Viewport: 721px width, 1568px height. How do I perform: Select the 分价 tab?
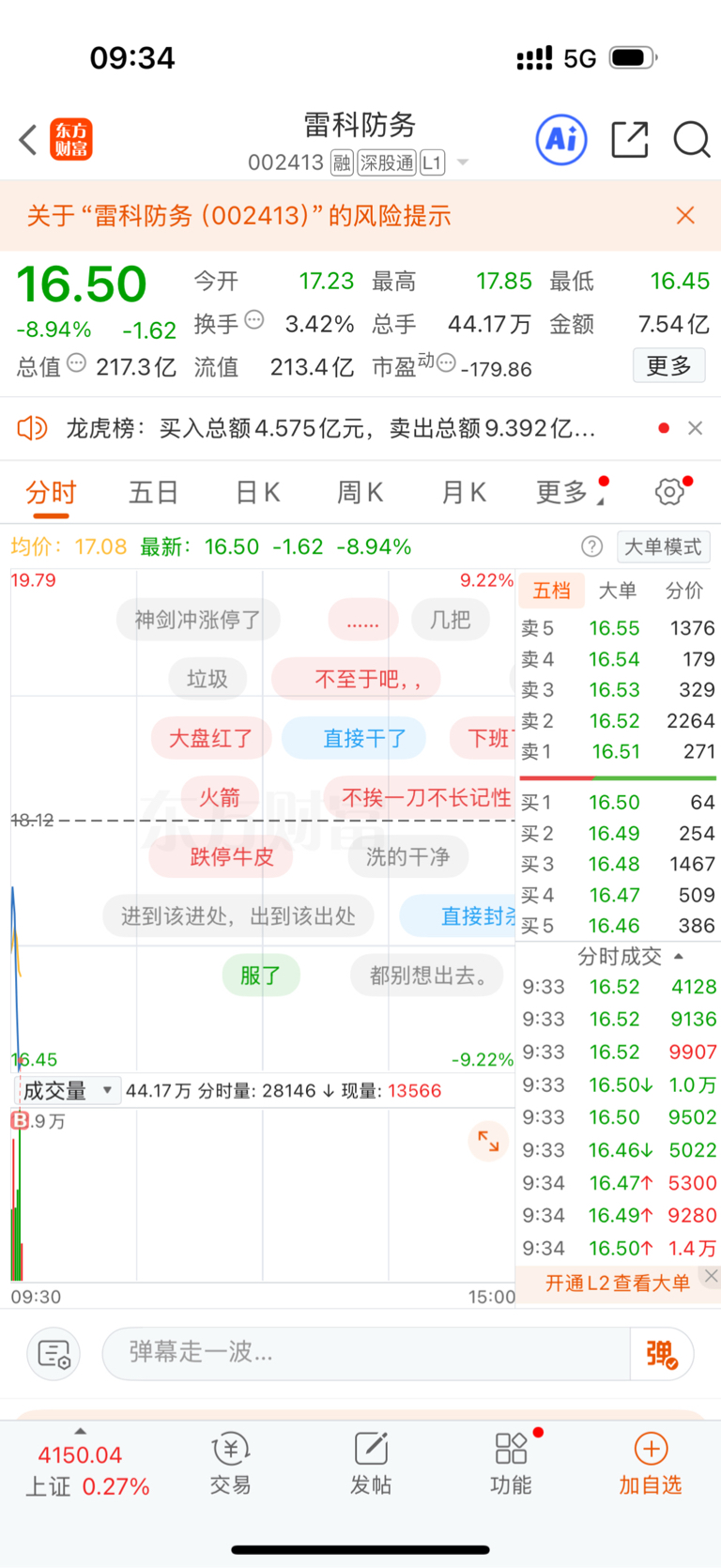pyautogui.click(x=684, y=591)
